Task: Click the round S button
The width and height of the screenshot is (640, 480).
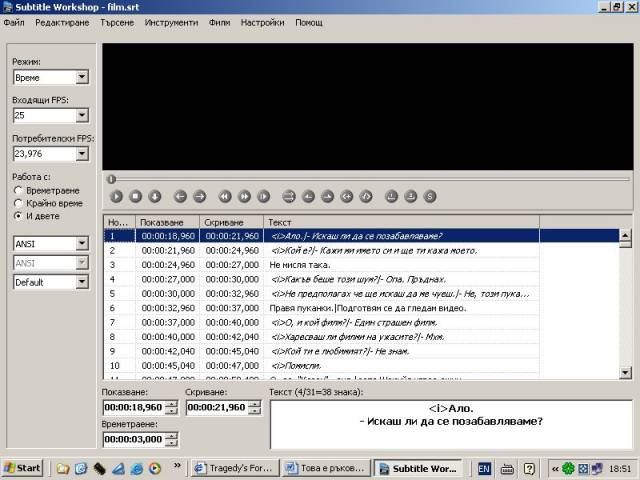Action: pyautogui.click(x=429, y=197)
